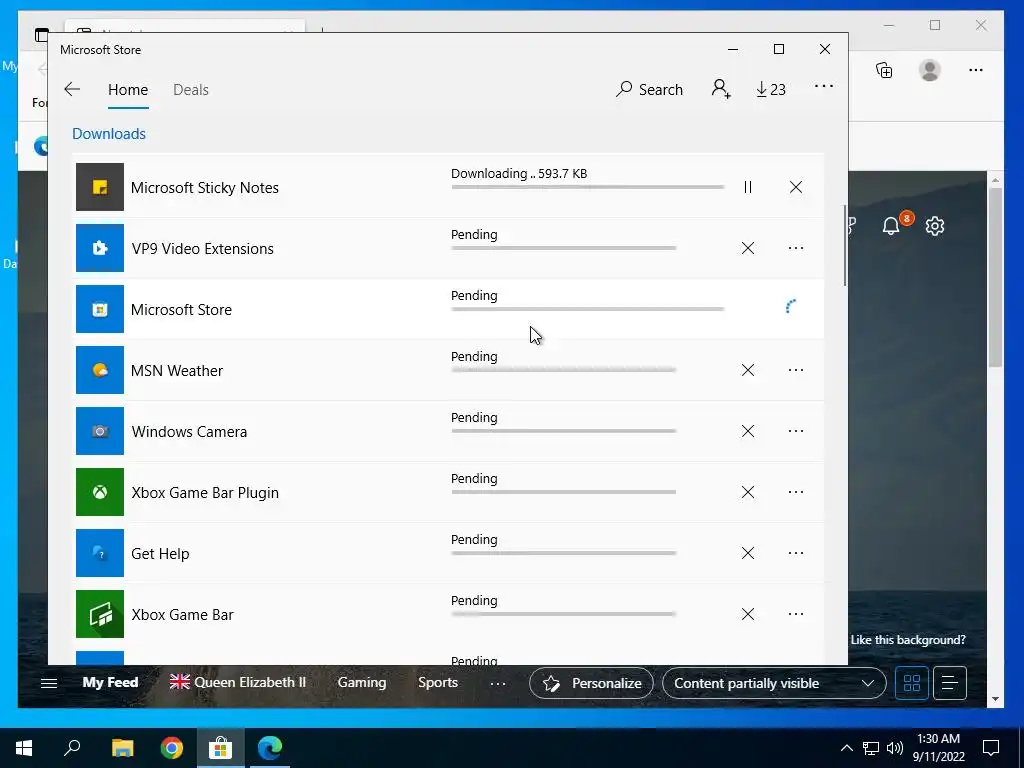The image size is (1024, 768).
Task: Open more options for MSN Weather
Action: point(795,370)
